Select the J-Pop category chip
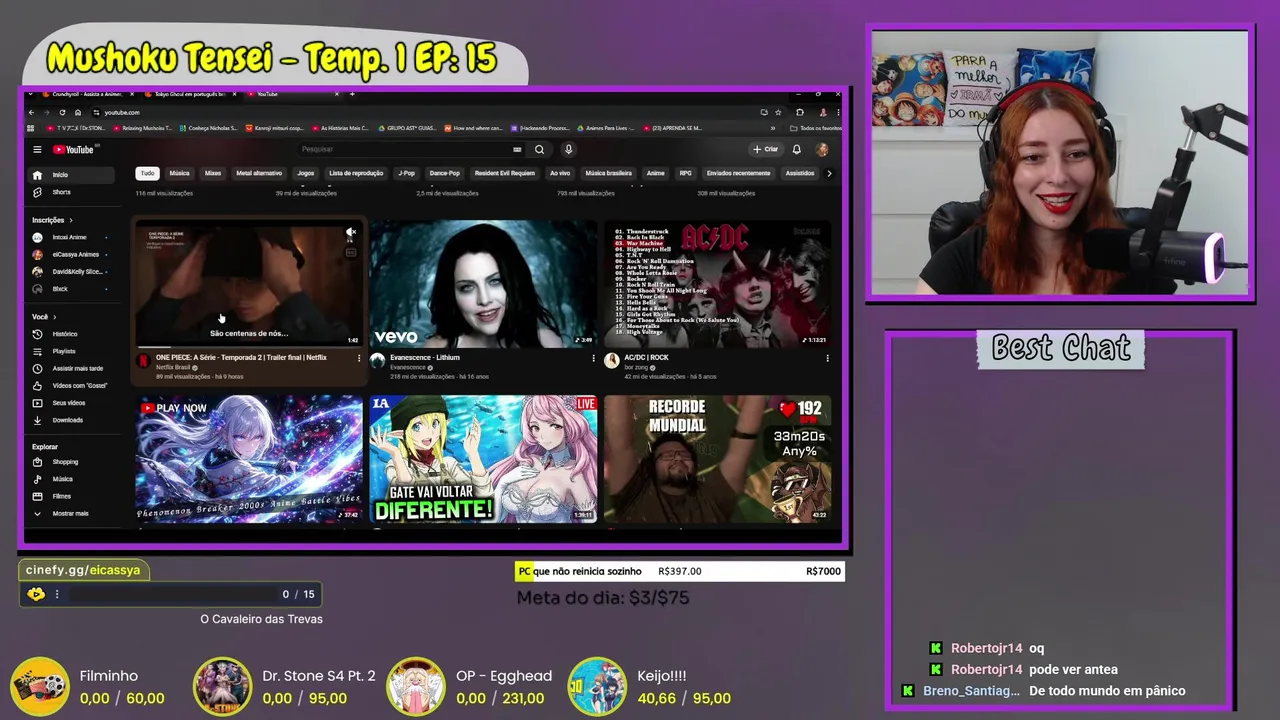The height and width of the screenshot is (720, 1280). pyautogui.click(x=406, y=173)
